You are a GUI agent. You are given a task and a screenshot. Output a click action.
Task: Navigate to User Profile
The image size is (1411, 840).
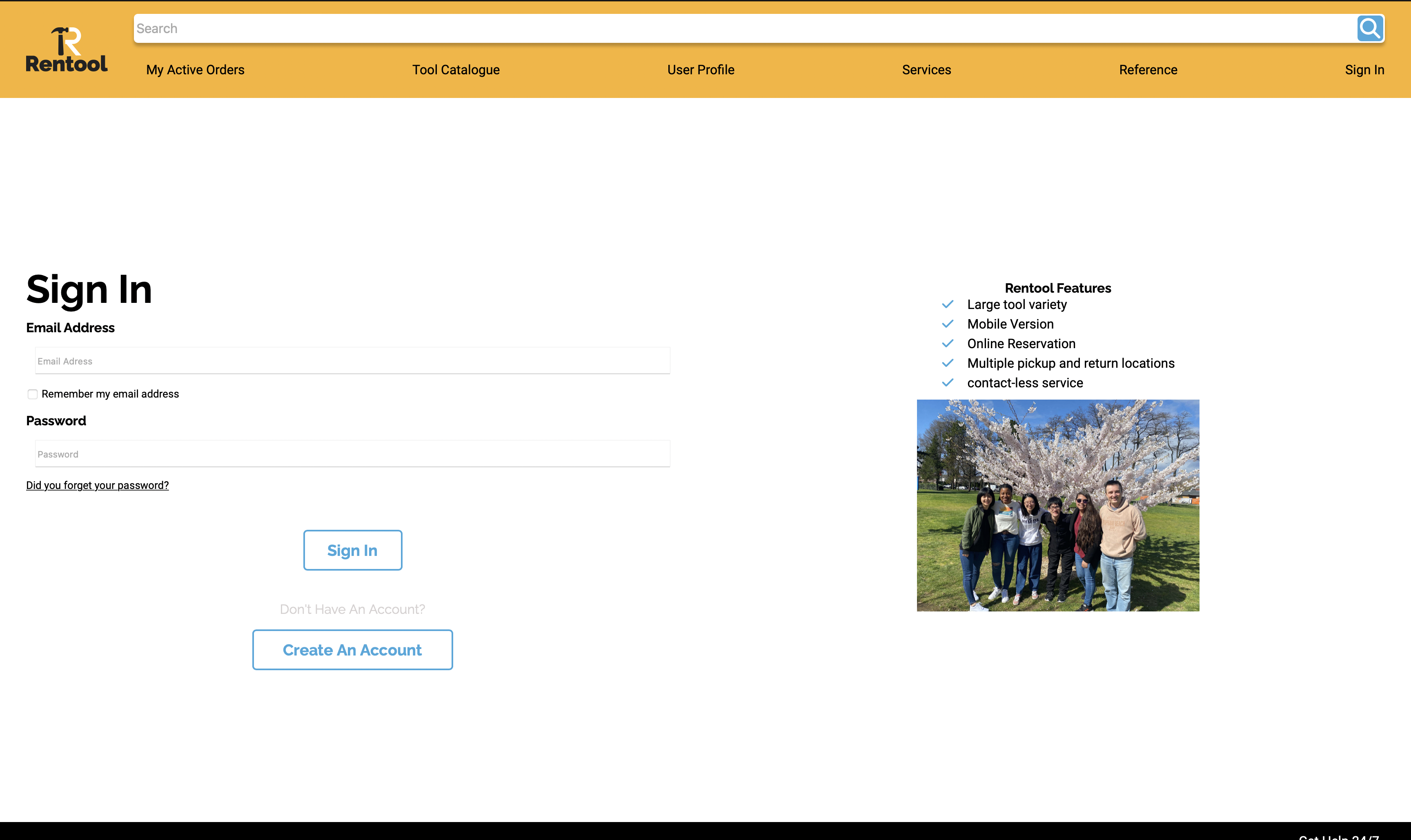[701, 70]
